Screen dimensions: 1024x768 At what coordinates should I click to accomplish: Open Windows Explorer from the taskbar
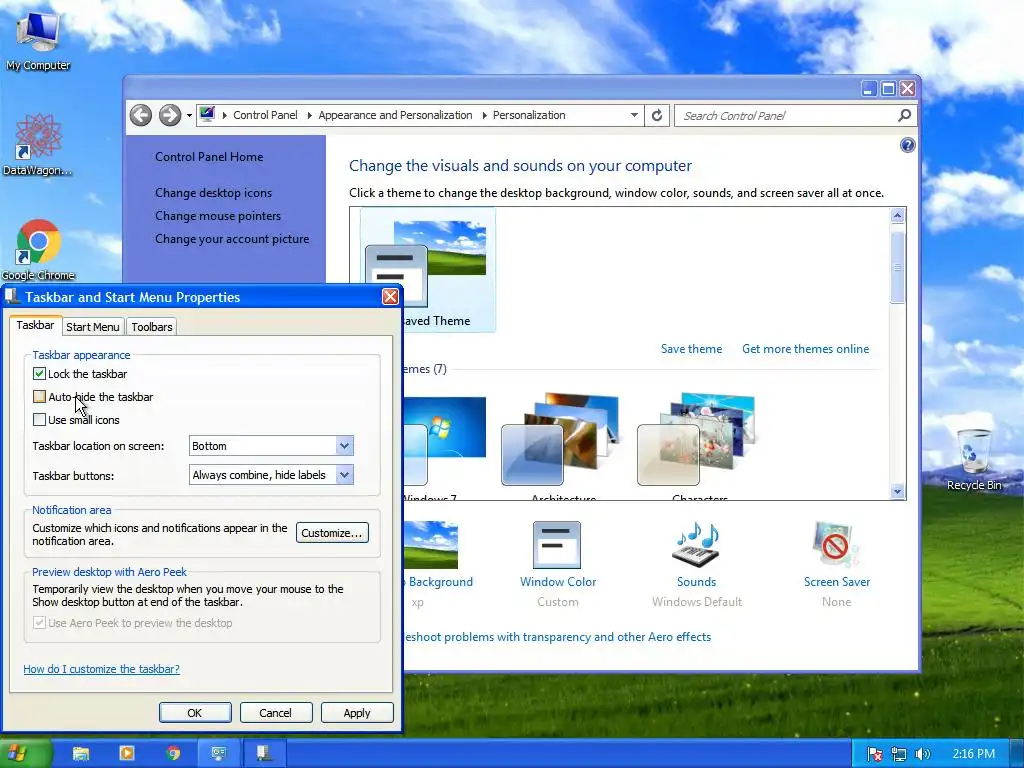click(81, 754)
